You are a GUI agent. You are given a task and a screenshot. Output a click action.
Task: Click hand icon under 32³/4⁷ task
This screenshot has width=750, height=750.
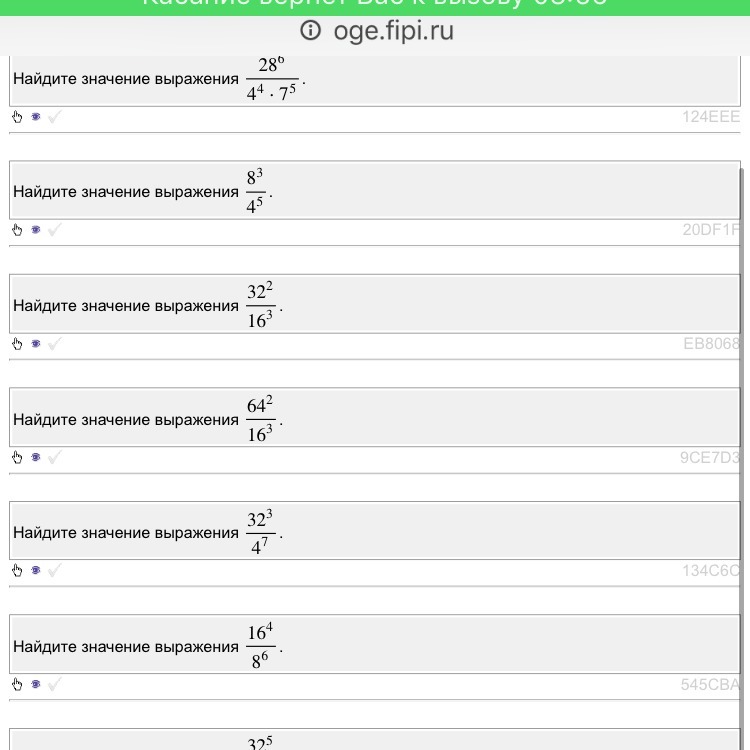tap(17, 571)
